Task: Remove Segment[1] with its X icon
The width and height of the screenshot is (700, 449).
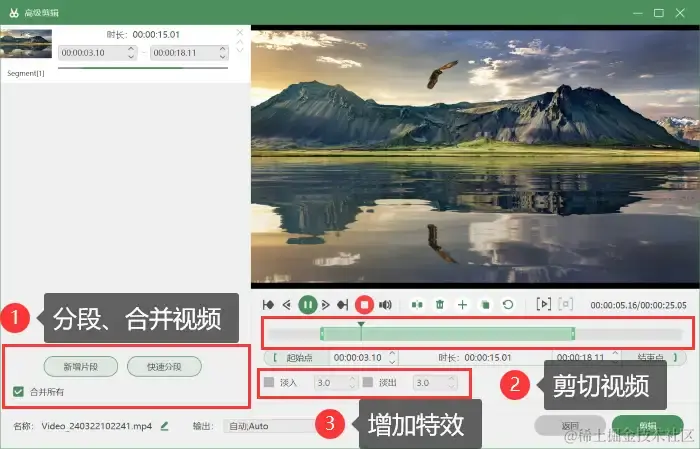Action: point(240,33)
